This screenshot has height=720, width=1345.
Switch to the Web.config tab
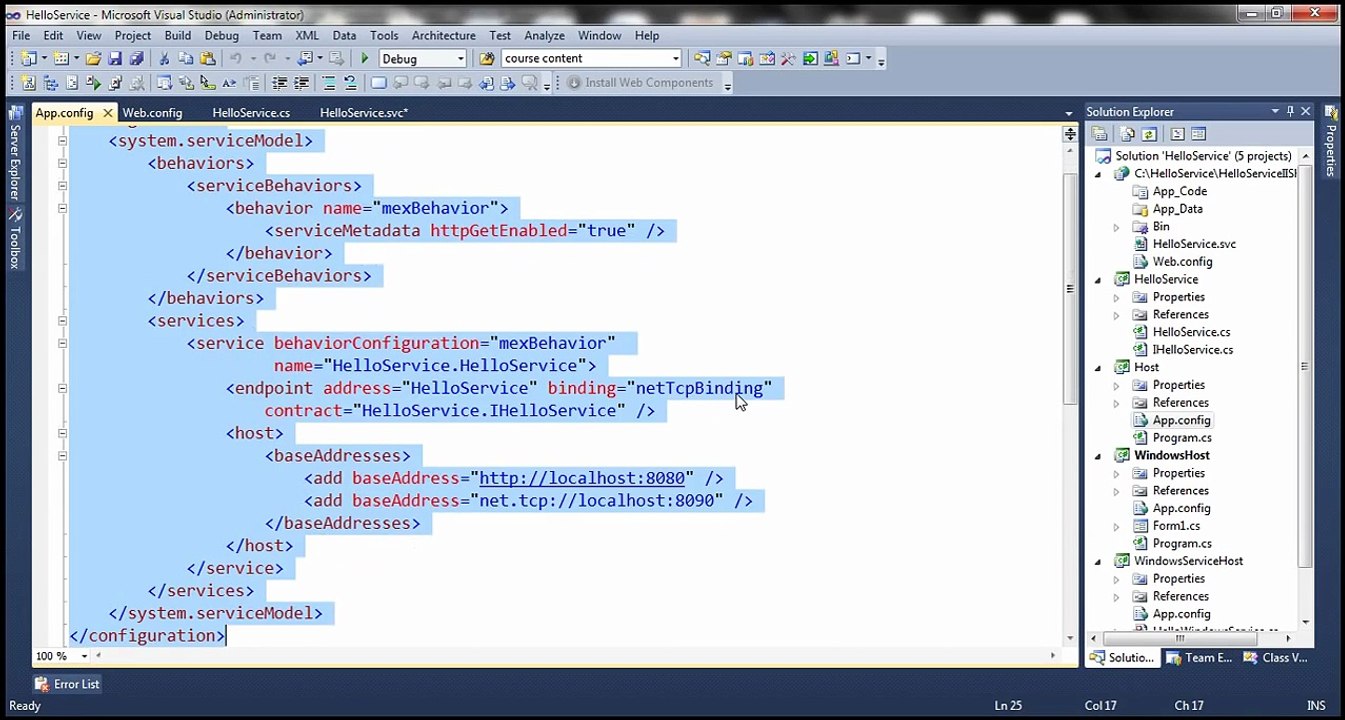[x=152, y=113]
